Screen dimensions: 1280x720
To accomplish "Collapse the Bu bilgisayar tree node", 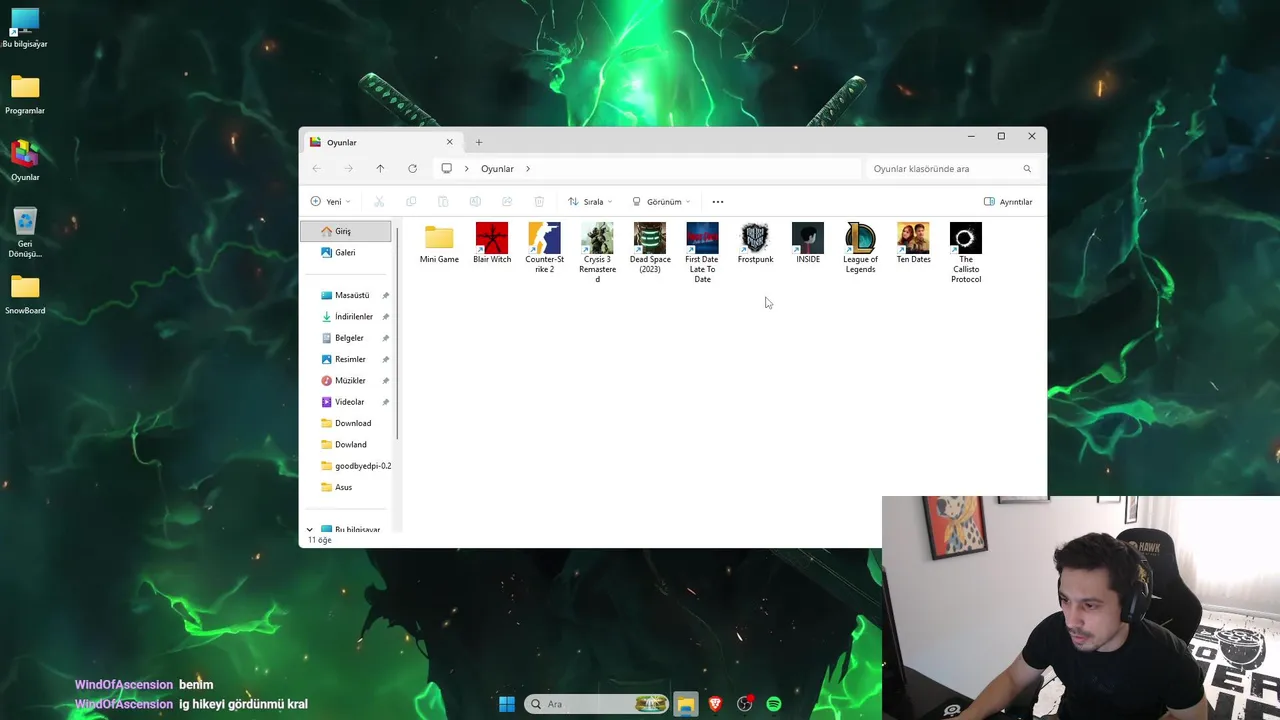I will click(x=309, y=530).
